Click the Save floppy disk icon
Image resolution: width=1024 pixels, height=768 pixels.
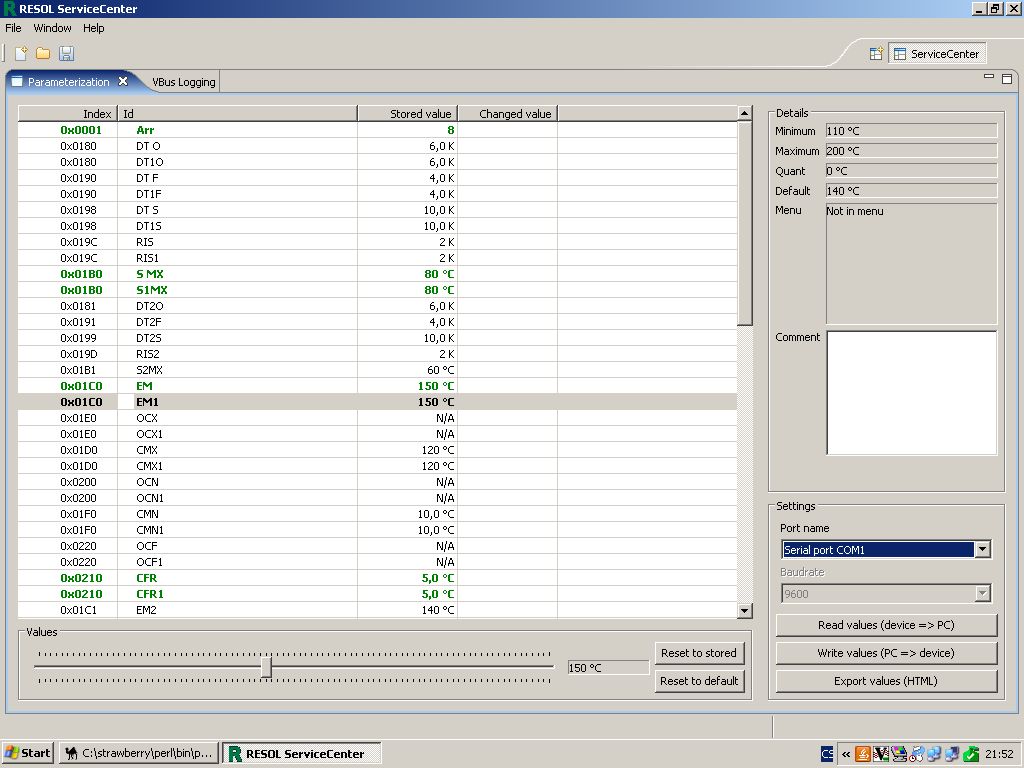click(x=67, y=53)
